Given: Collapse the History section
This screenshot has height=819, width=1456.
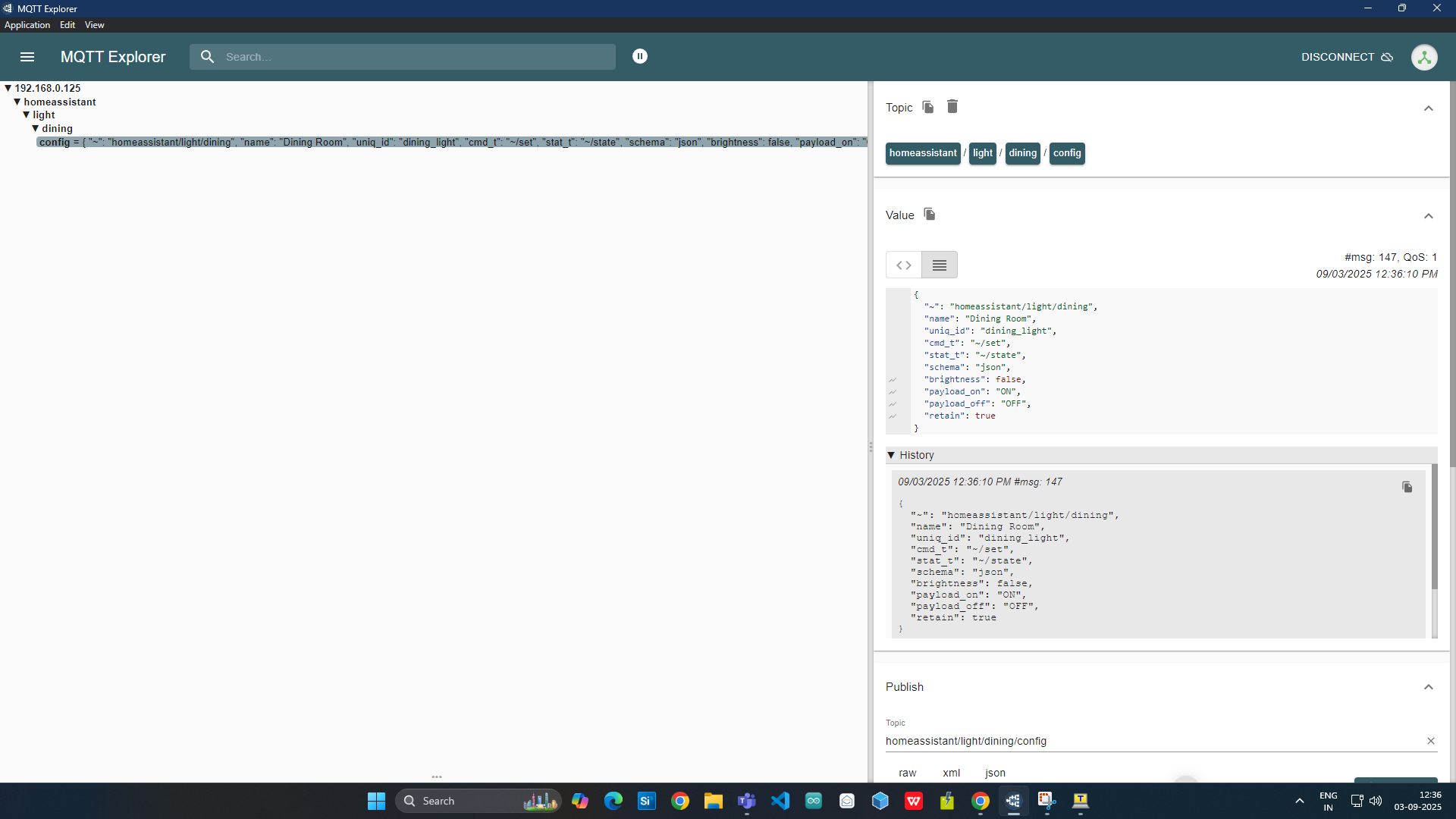Looking at the screenshot, I should 891,455.
